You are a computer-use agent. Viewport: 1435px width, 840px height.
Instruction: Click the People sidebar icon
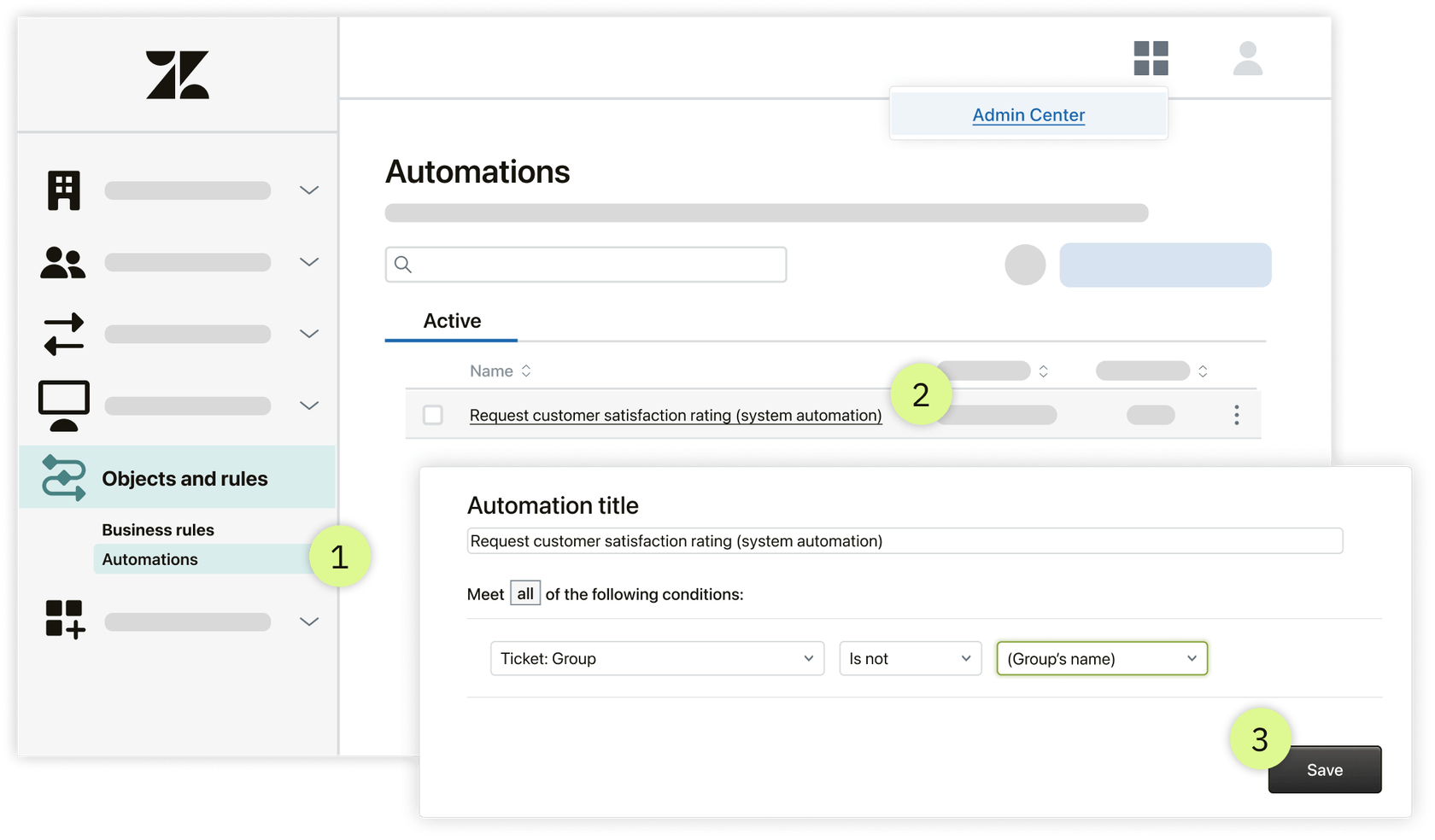(63, 262)
